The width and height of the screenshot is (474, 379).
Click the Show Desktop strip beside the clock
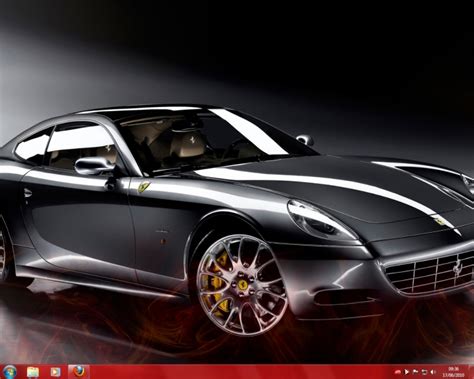[x=471, y=372]
